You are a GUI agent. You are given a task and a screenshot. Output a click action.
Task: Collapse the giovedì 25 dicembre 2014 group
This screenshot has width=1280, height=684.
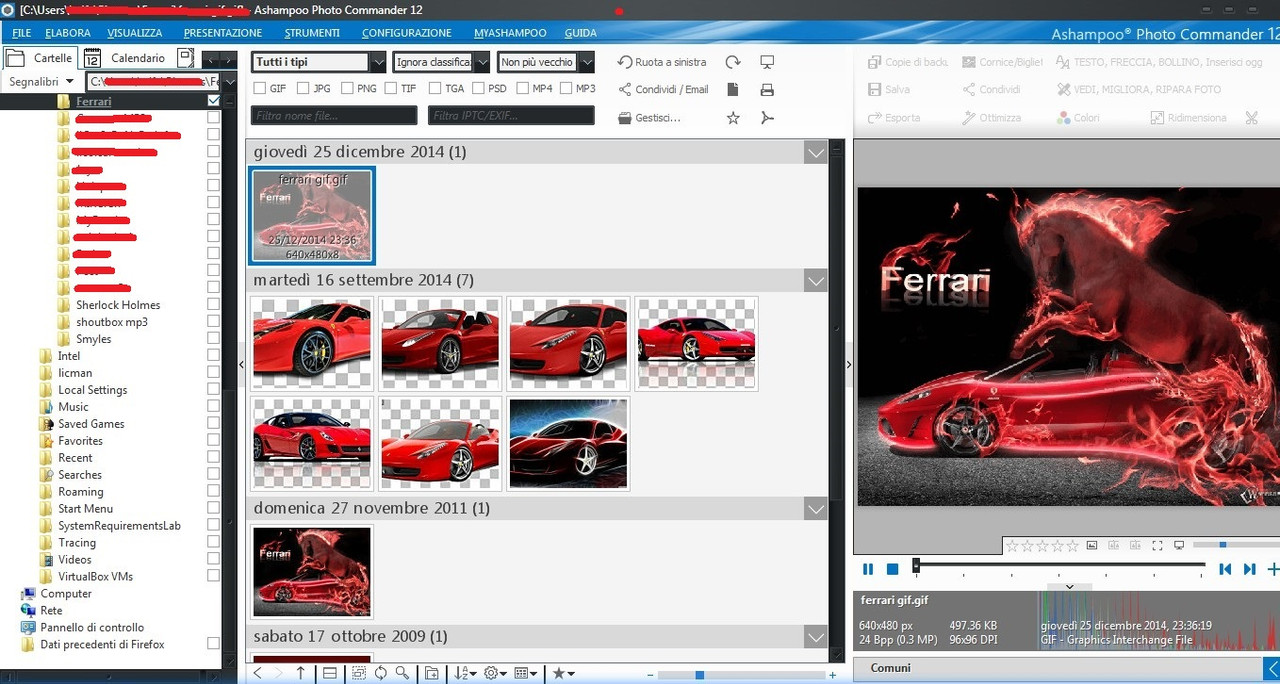coord(815,152)
